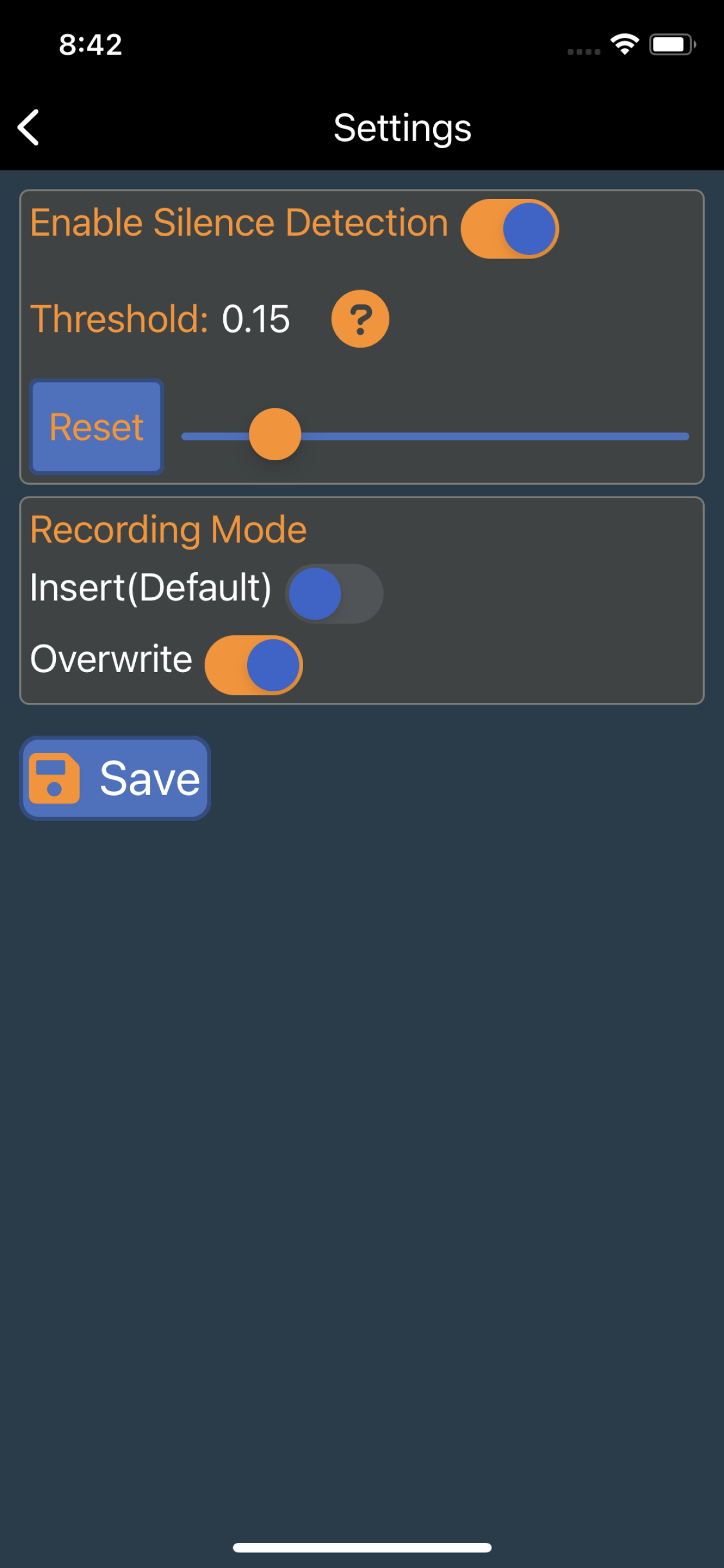Turn off the Enable Silence Detection switch
The width and height of the screenshot is (724, 1568).
510,229
